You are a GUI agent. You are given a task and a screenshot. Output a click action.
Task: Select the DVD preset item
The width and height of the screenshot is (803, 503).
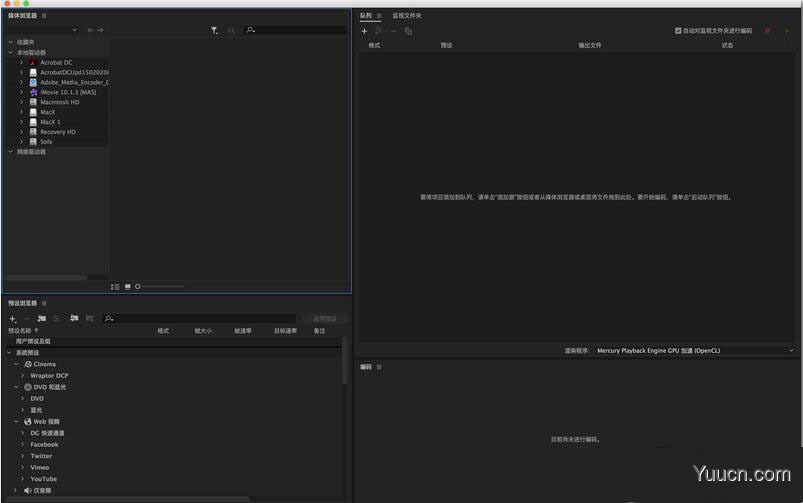(37, 399)
